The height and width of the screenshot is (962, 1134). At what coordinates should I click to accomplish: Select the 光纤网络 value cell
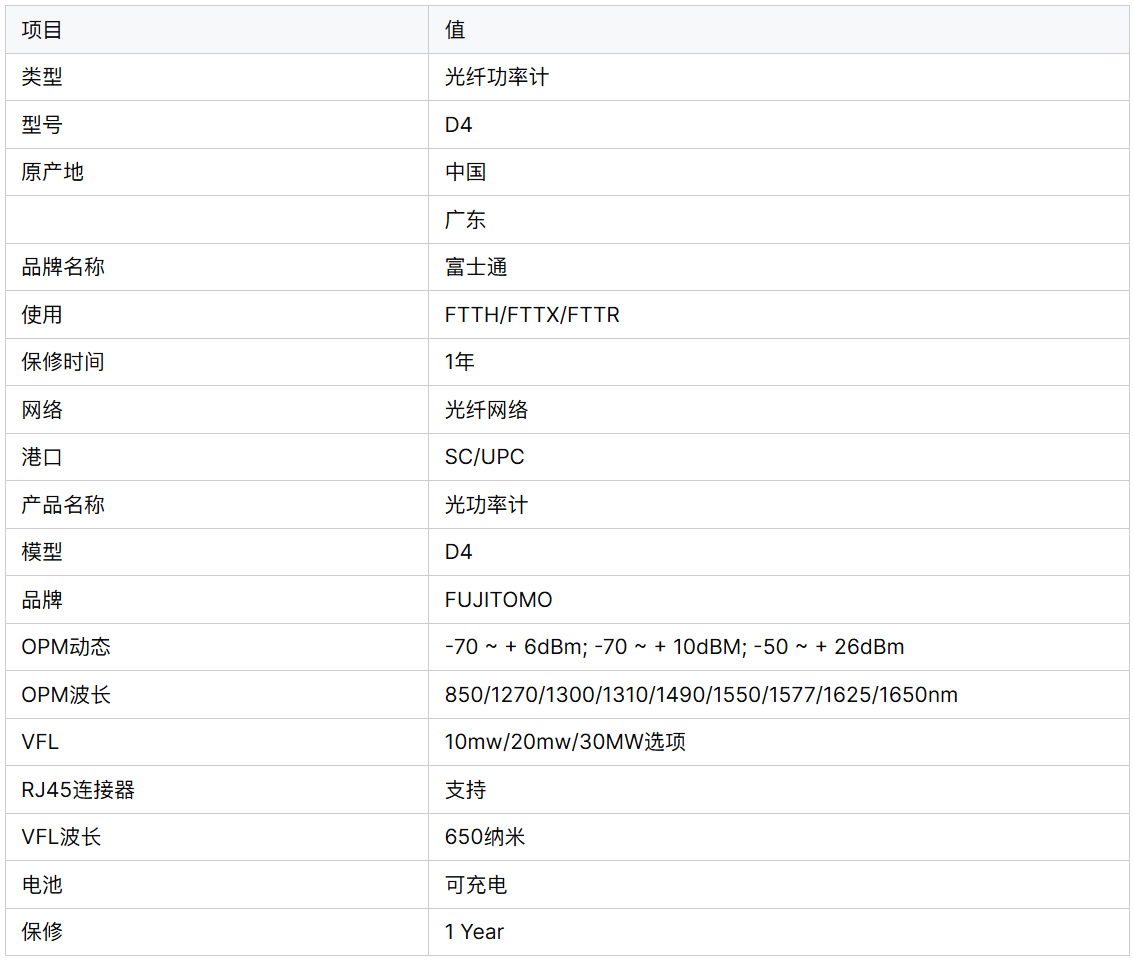click(x=486, y=410)
